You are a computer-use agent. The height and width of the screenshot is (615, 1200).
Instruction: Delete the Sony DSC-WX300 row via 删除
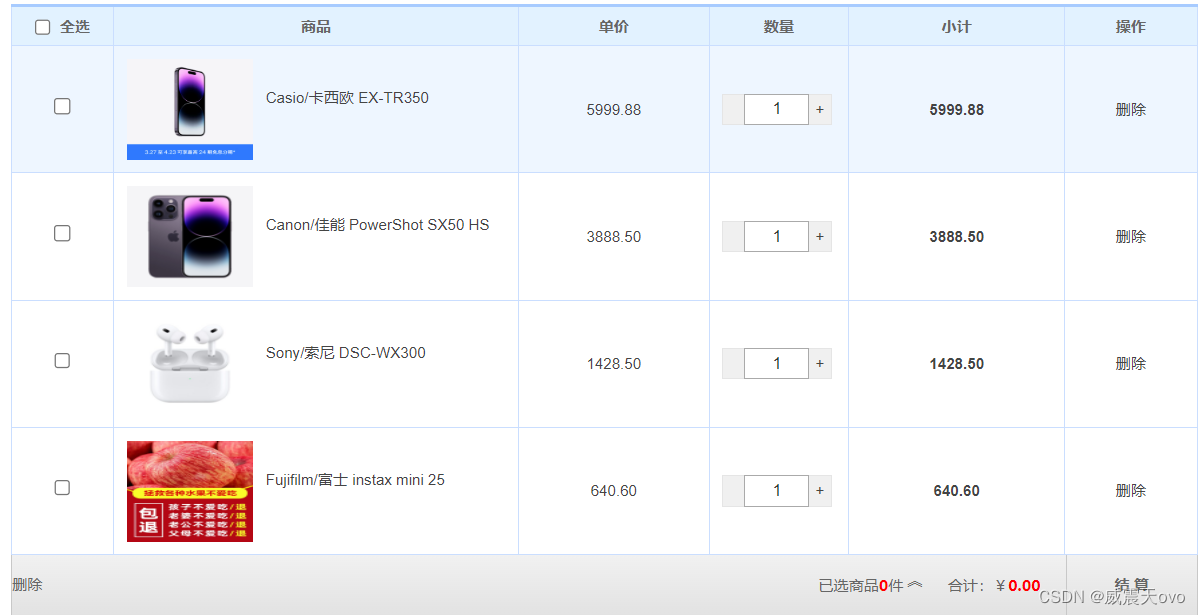pyautogui.click(x=1131, y=364)
